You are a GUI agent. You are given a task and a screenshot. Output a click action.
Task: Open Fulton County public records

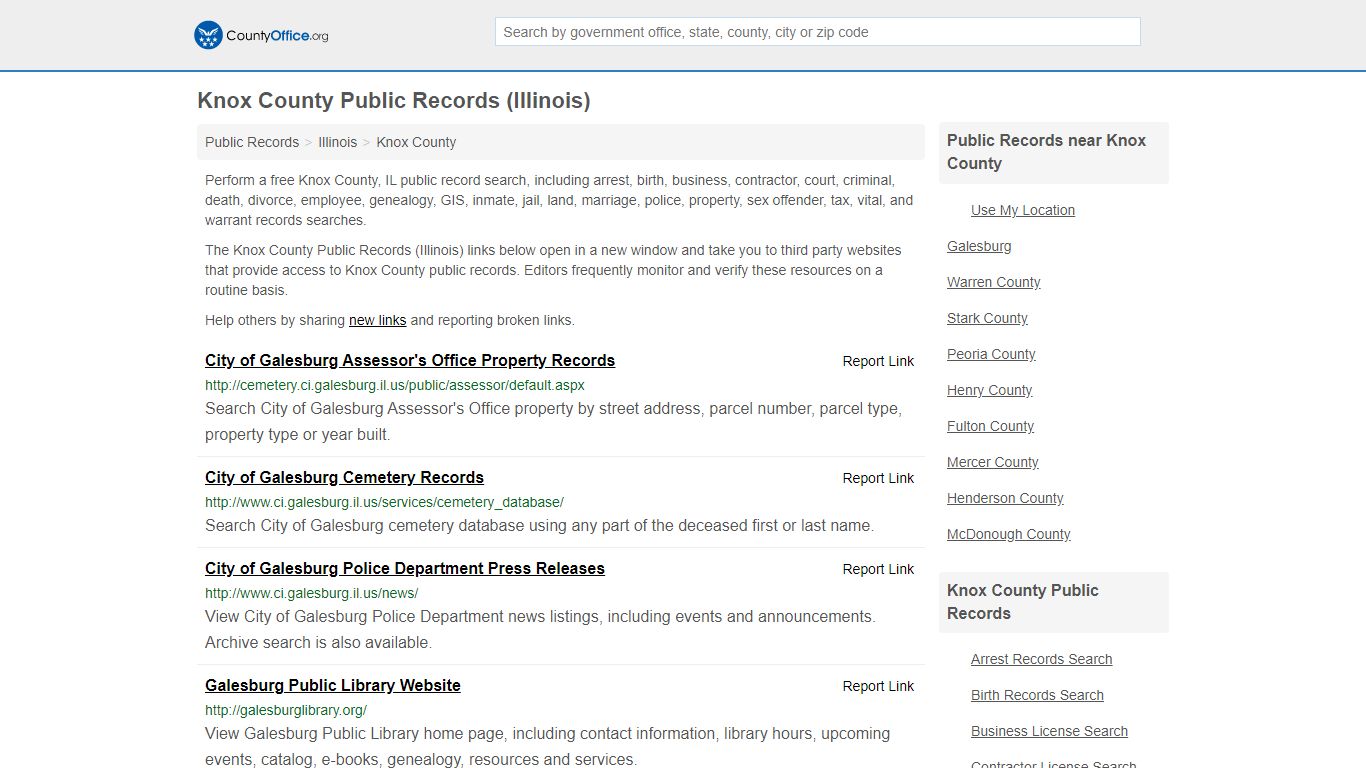coord(990,426)
